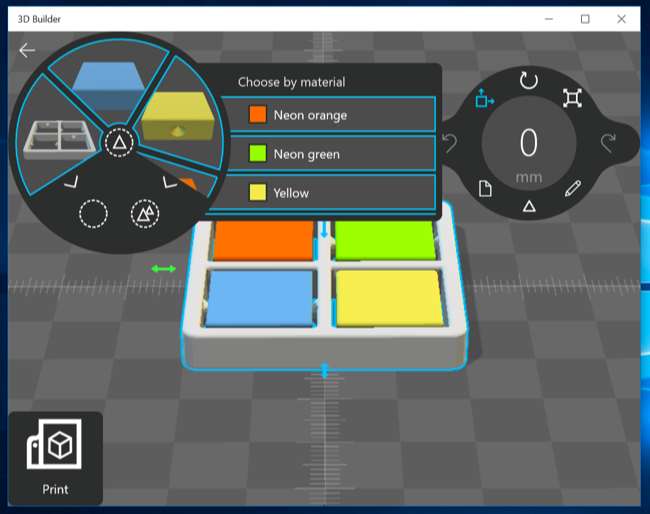Click the 0 mm value field
Screen dimensions: 650x514
tap(528, 144)
